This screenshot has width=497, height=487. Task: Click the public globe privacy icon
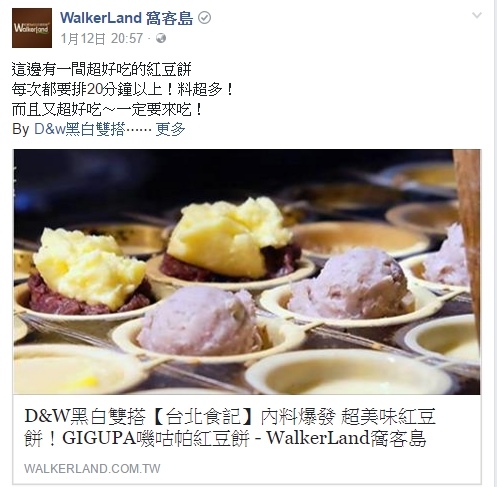pyautogui.click(x=161, y=38)
